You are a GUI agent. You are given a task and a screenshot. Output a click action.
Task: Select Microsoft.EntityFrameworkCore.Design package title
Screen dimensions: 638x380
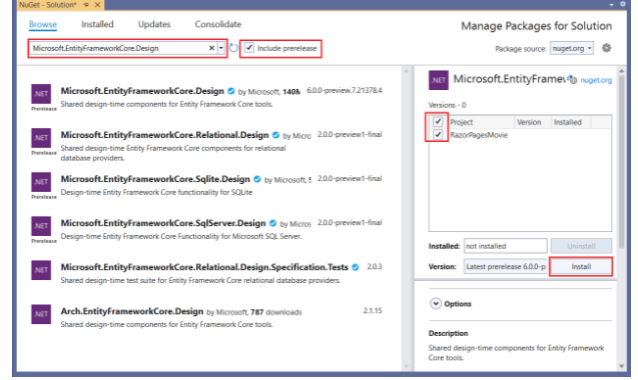[142, 91]
